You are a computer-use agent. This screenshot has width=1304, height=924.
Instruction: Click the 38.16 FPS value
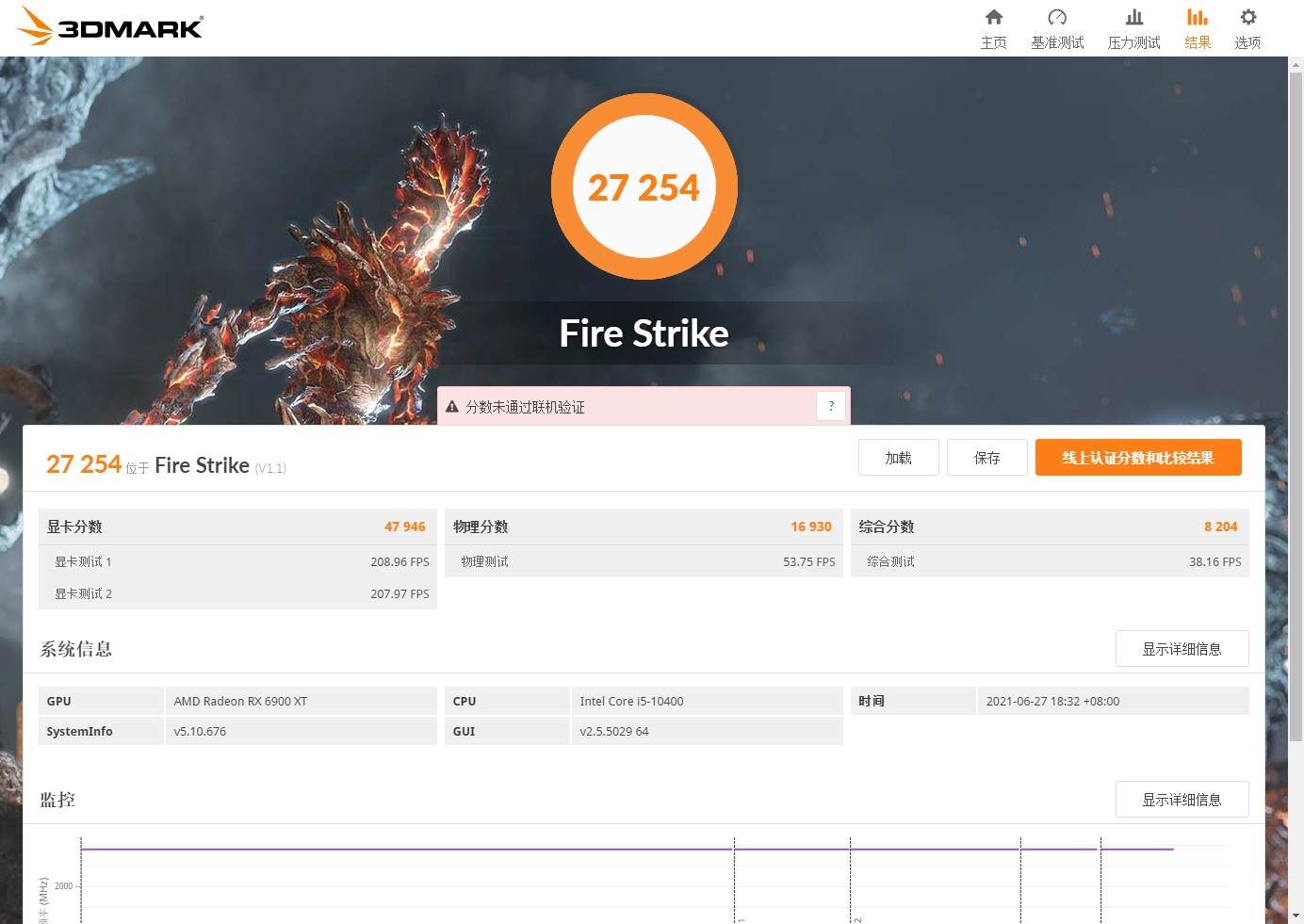click(x=1215, y=561)
